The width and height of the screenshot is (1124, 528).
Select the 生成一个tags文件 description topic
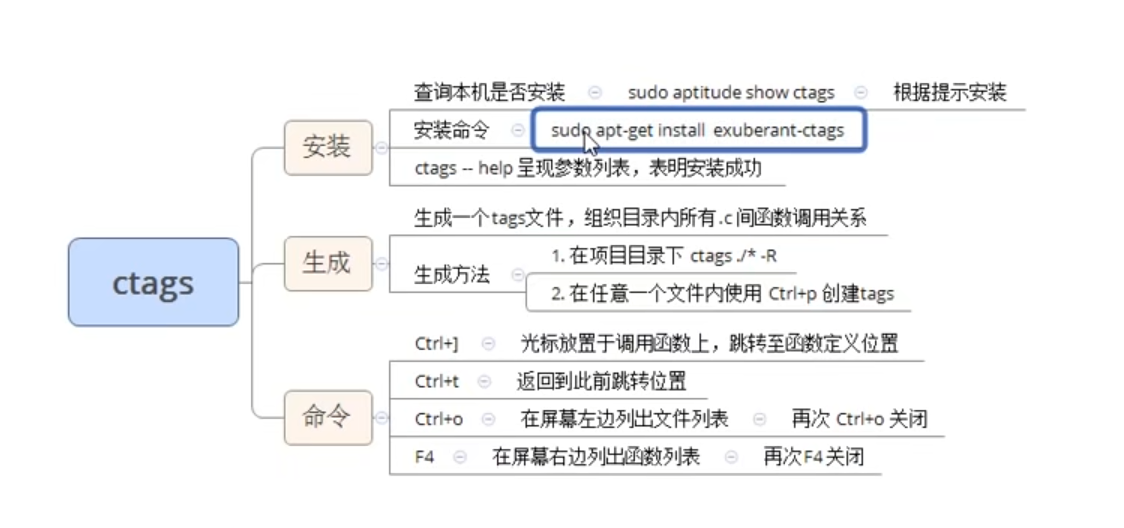(640, 218)
